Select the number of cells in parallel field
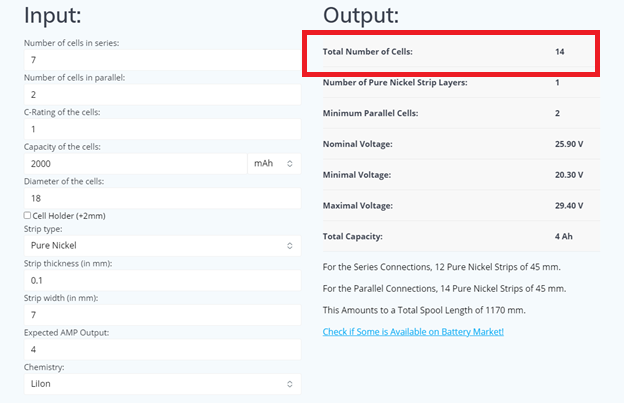This screenshot has width=624, height=403. click(162, 95)
